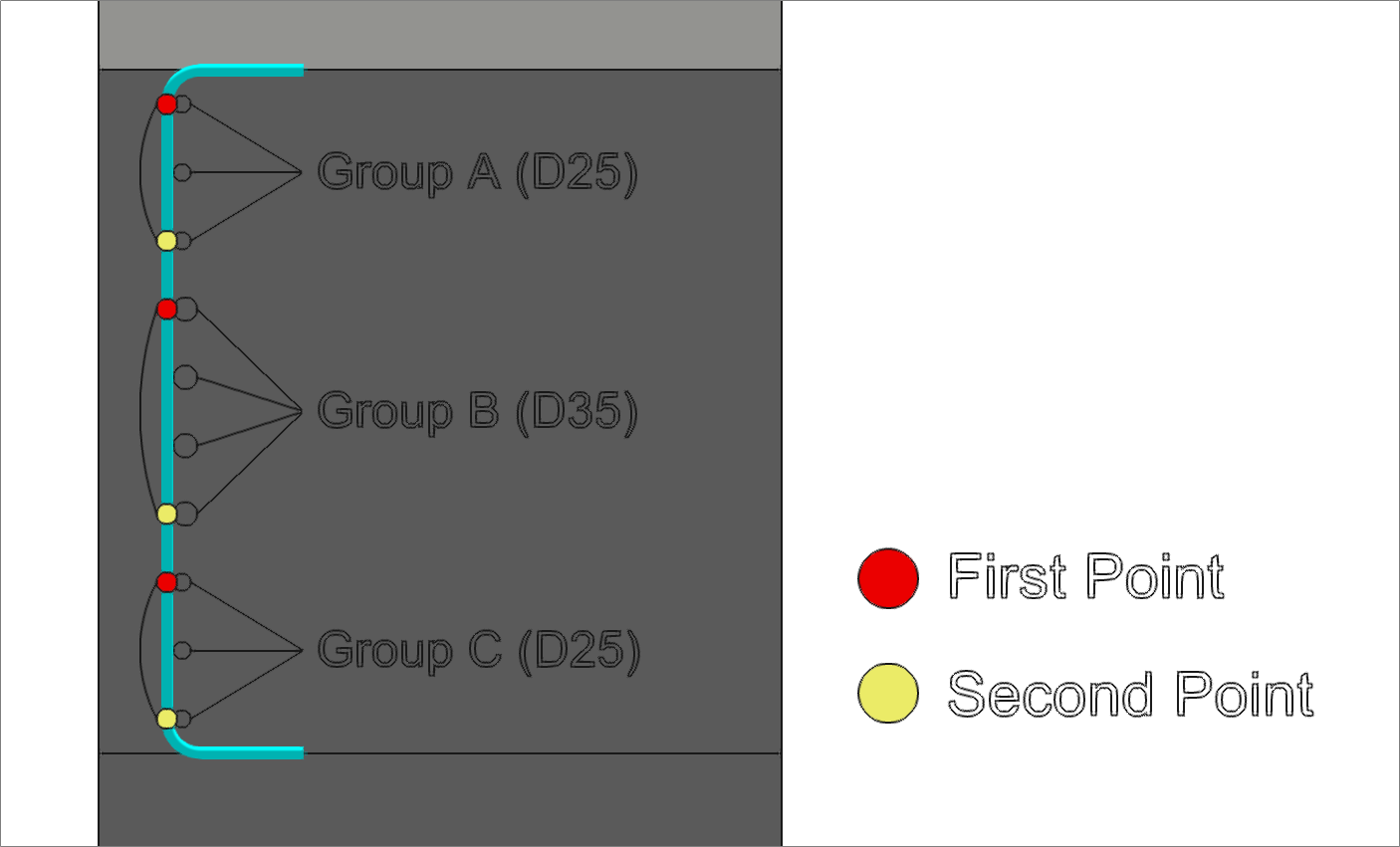This screenshot has height=847, width=1400.
Task: Click the Second Point legend text
Action: tap(1131, 693)
